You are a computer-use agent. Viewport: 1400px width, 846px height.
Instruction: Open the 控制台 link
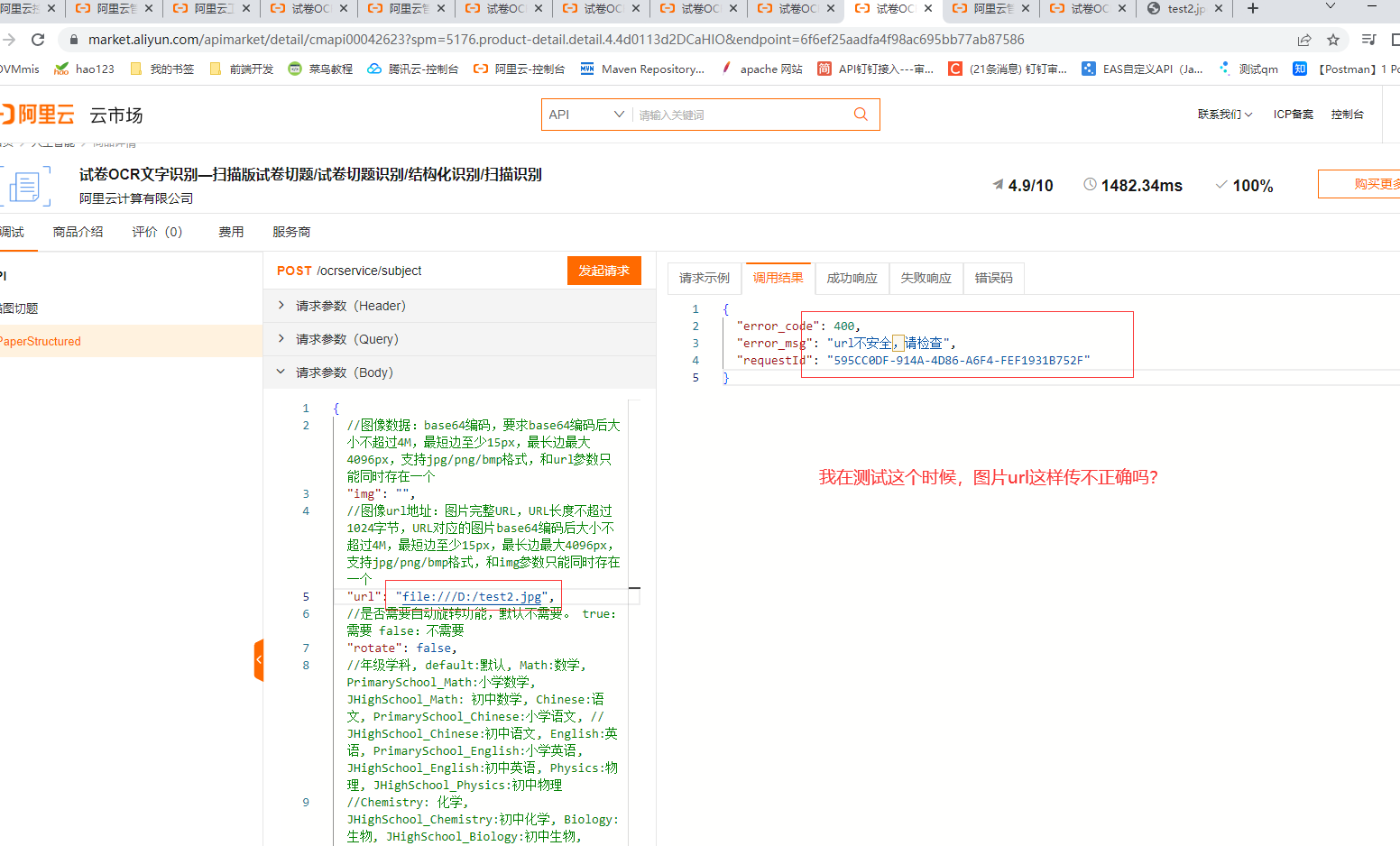coord(1348,115)
